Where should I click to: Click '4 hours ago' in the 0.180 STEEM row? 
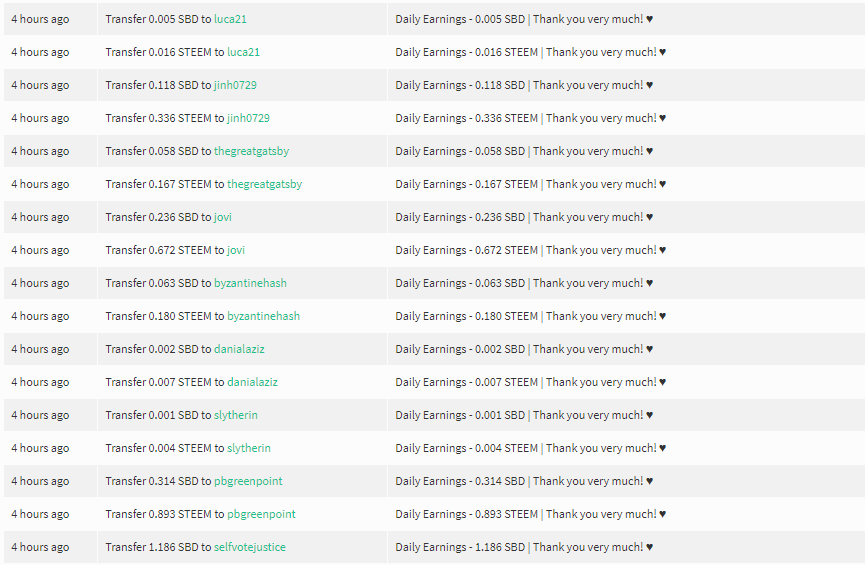[40, 317]
